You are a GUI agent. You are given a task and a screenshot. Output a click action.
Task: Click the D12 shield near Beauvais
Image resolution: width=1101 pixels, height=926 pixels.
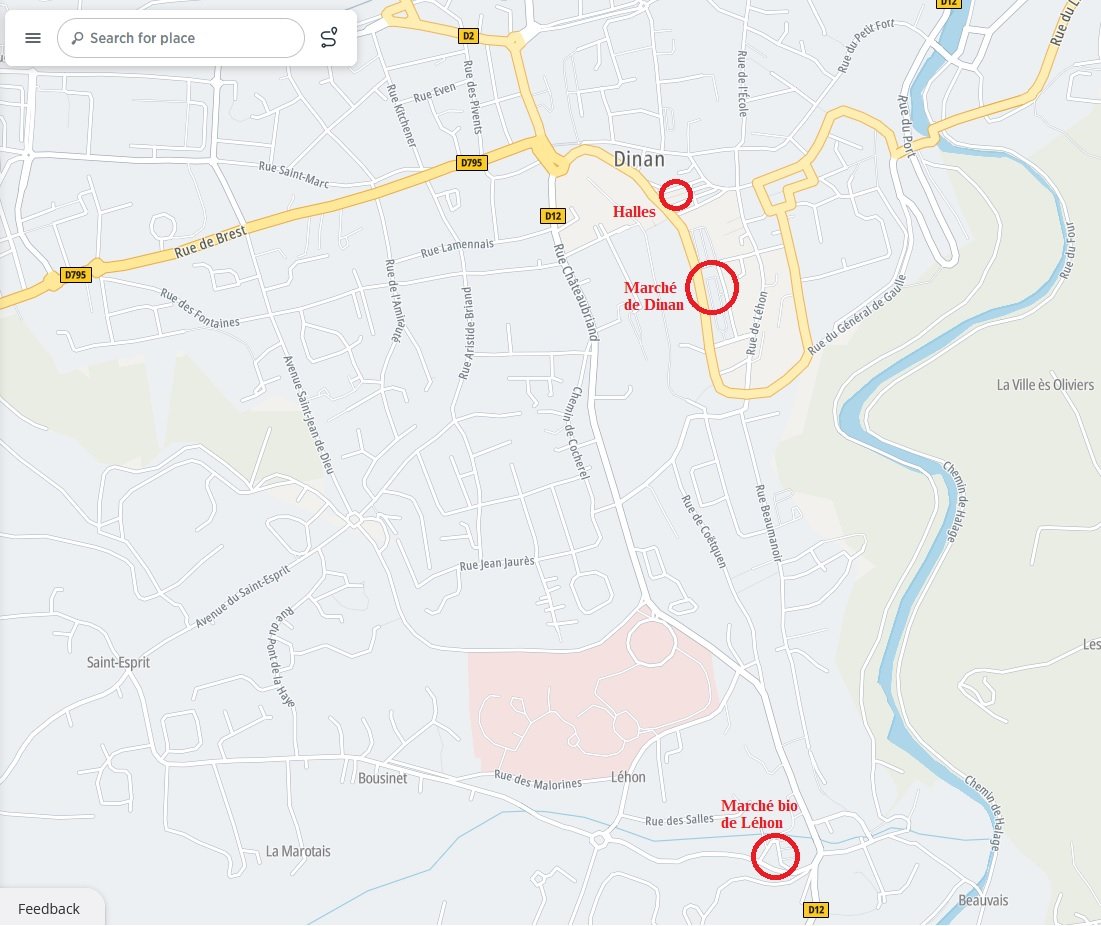(x=816, y=909)
